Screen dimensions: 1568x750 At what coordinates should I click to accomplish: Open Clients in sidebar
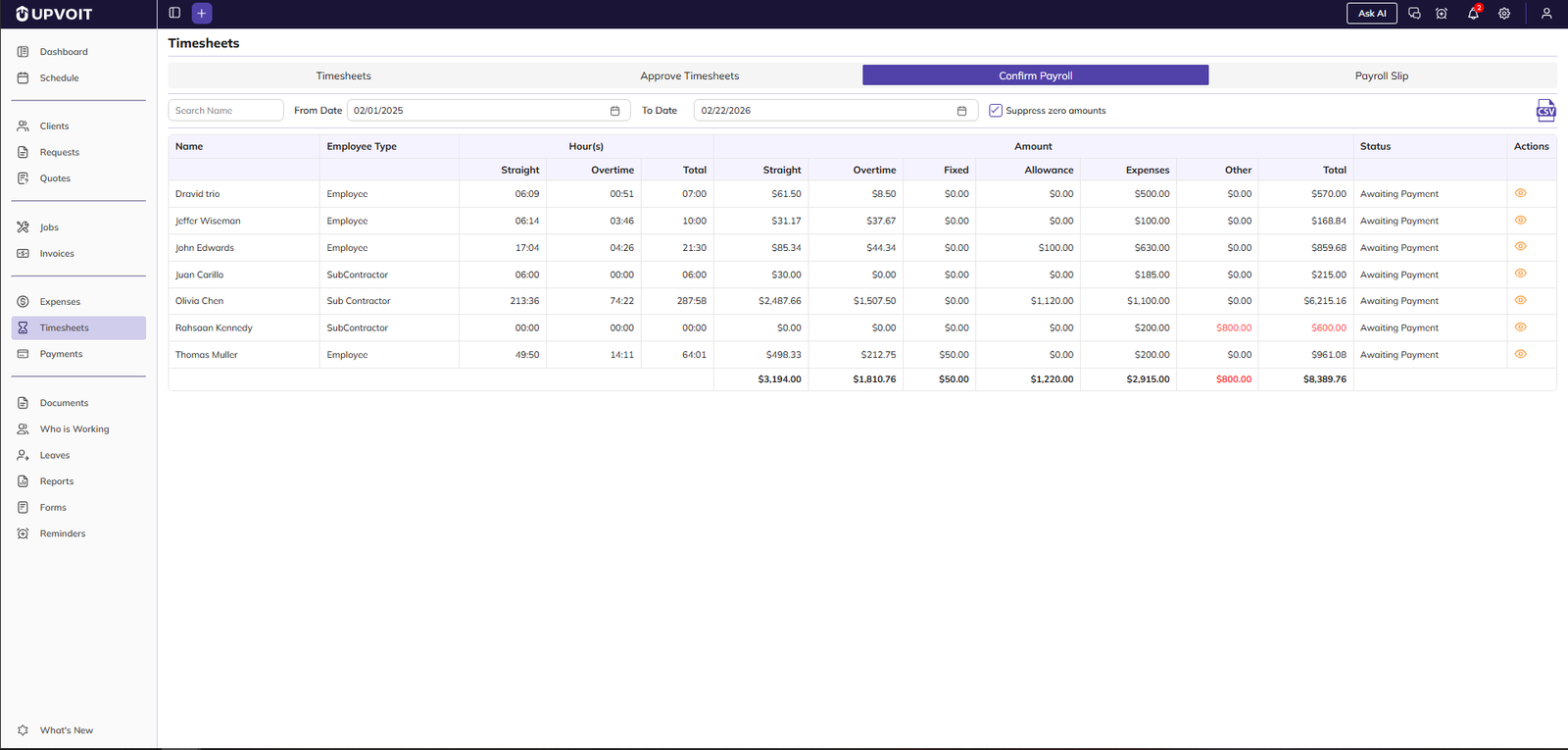tap(78, 126)
